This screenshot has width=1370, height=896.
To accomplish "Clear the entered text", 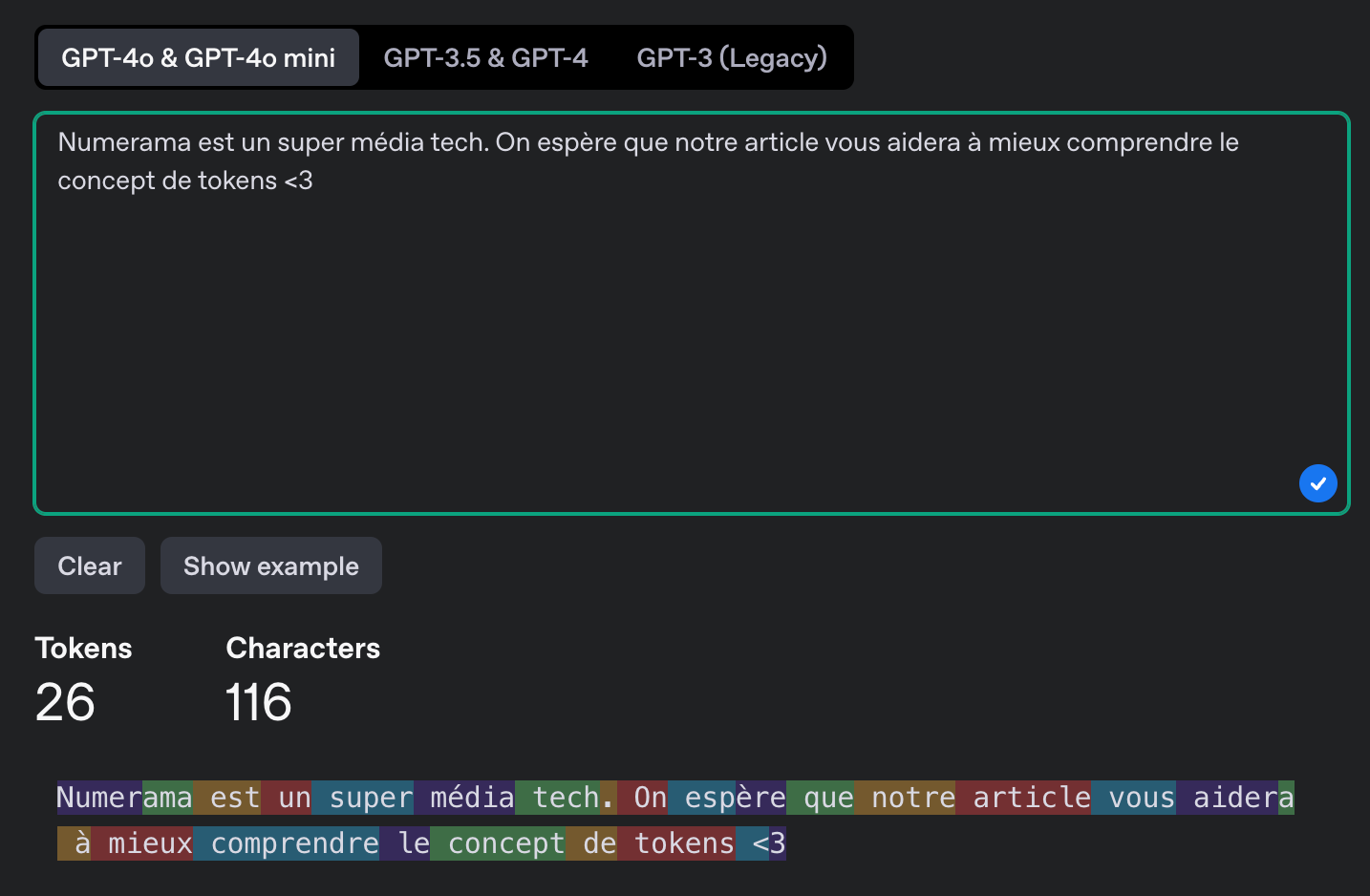I will point(90,565).
